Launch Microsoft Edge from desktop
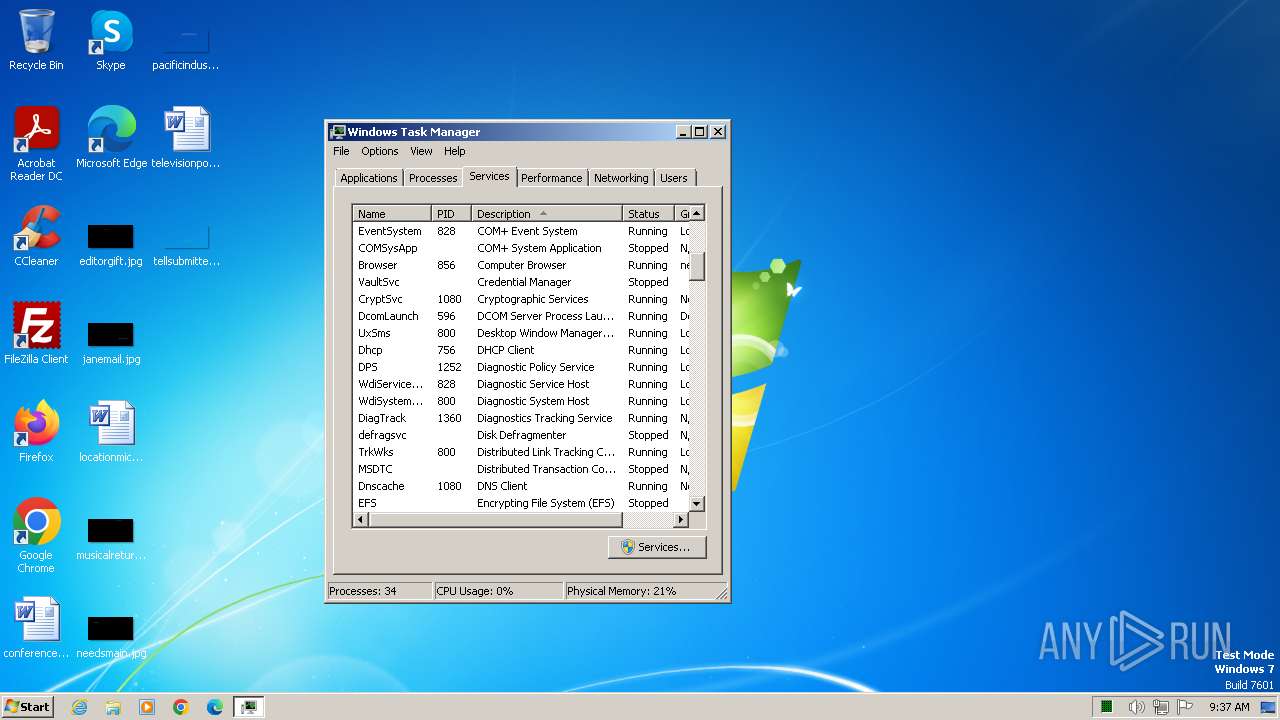This screenshot has height=720, width=1280. pos(111,138)
